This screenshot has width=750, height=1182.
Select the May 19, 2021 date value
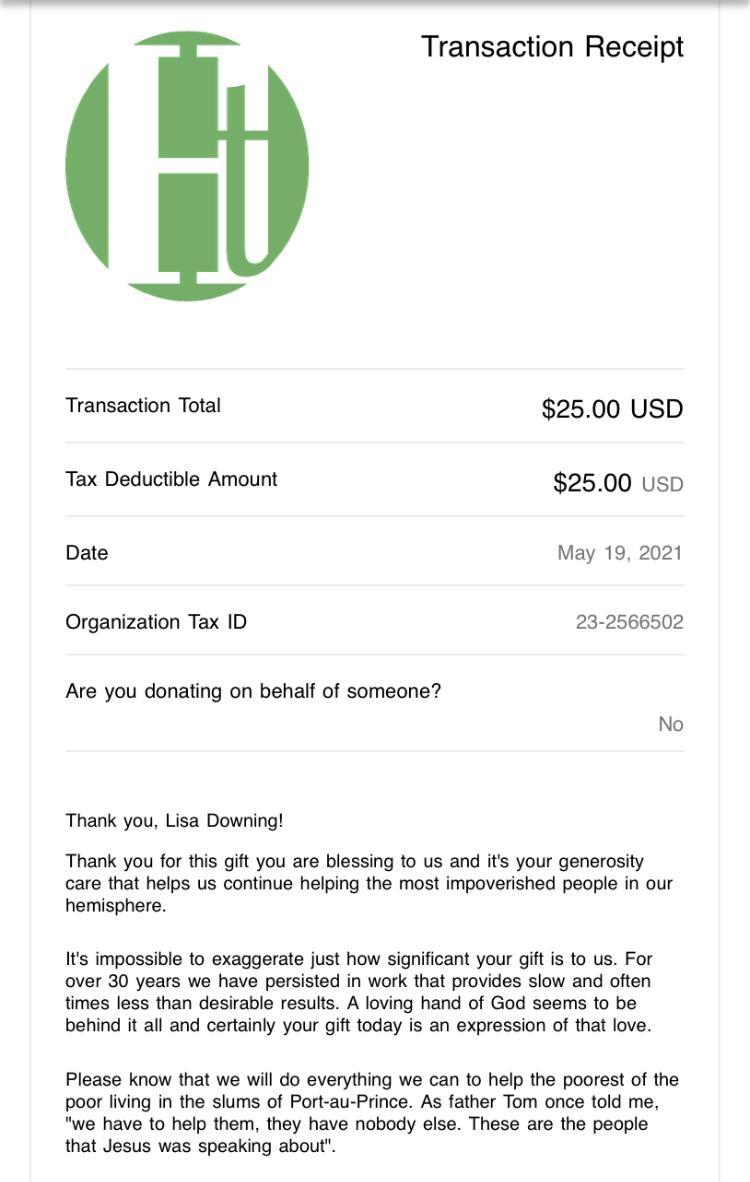619,553
